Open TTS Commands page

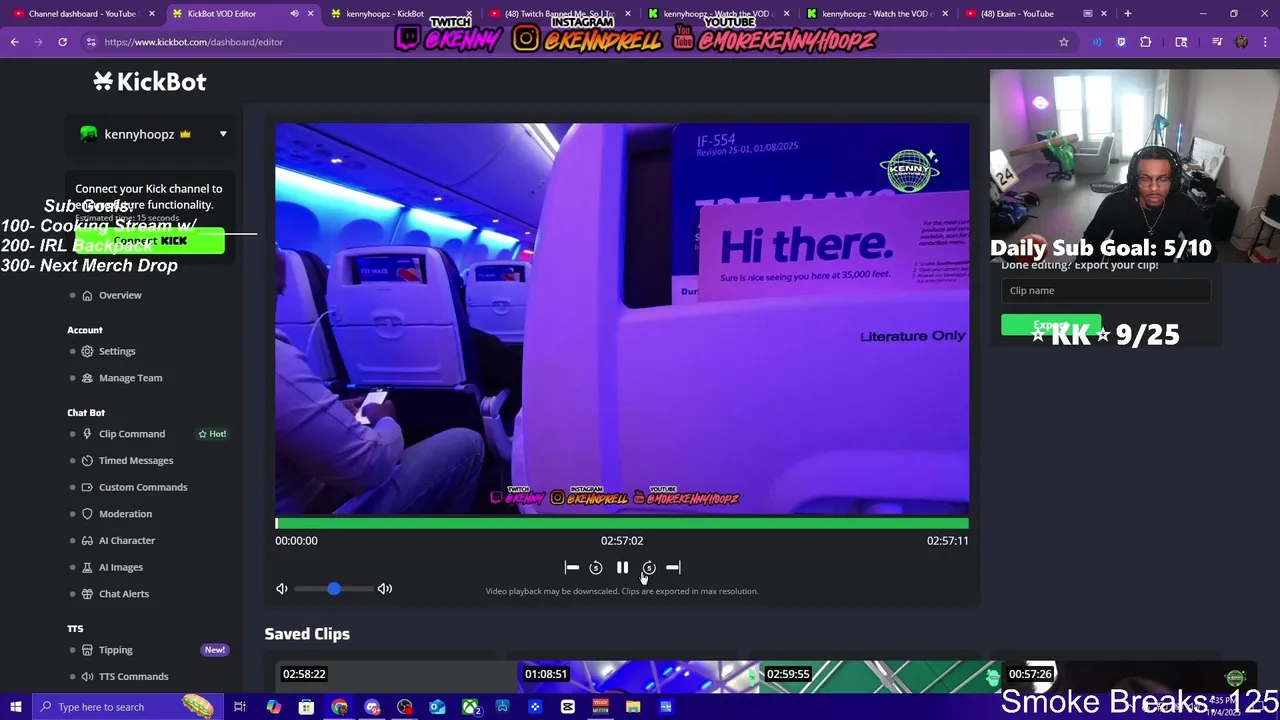[x=133, y=676]
